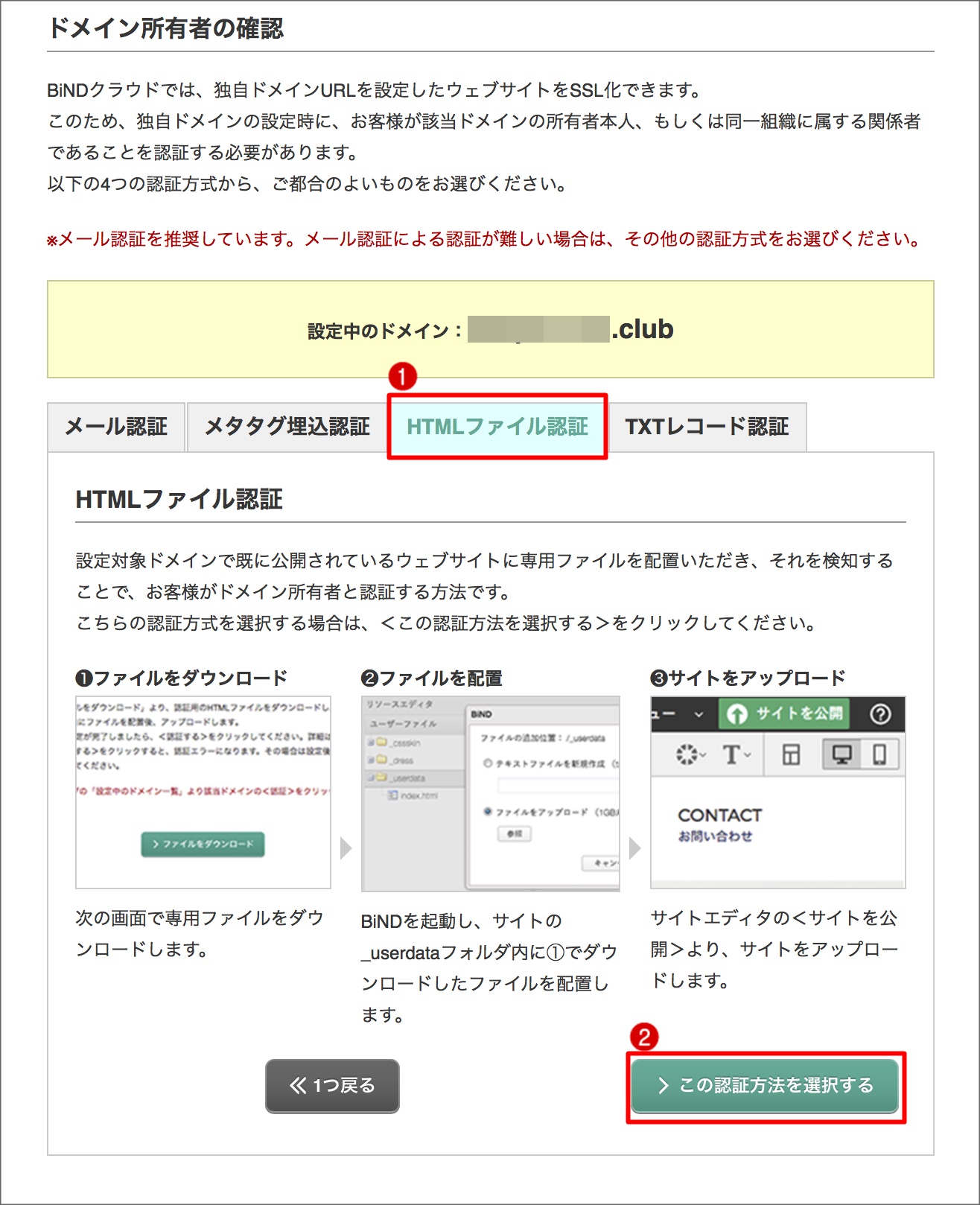This screenshot has height=1205, width=980.
Task: Go back with the 1つ戻る button
Action: tap(332, 1086)
